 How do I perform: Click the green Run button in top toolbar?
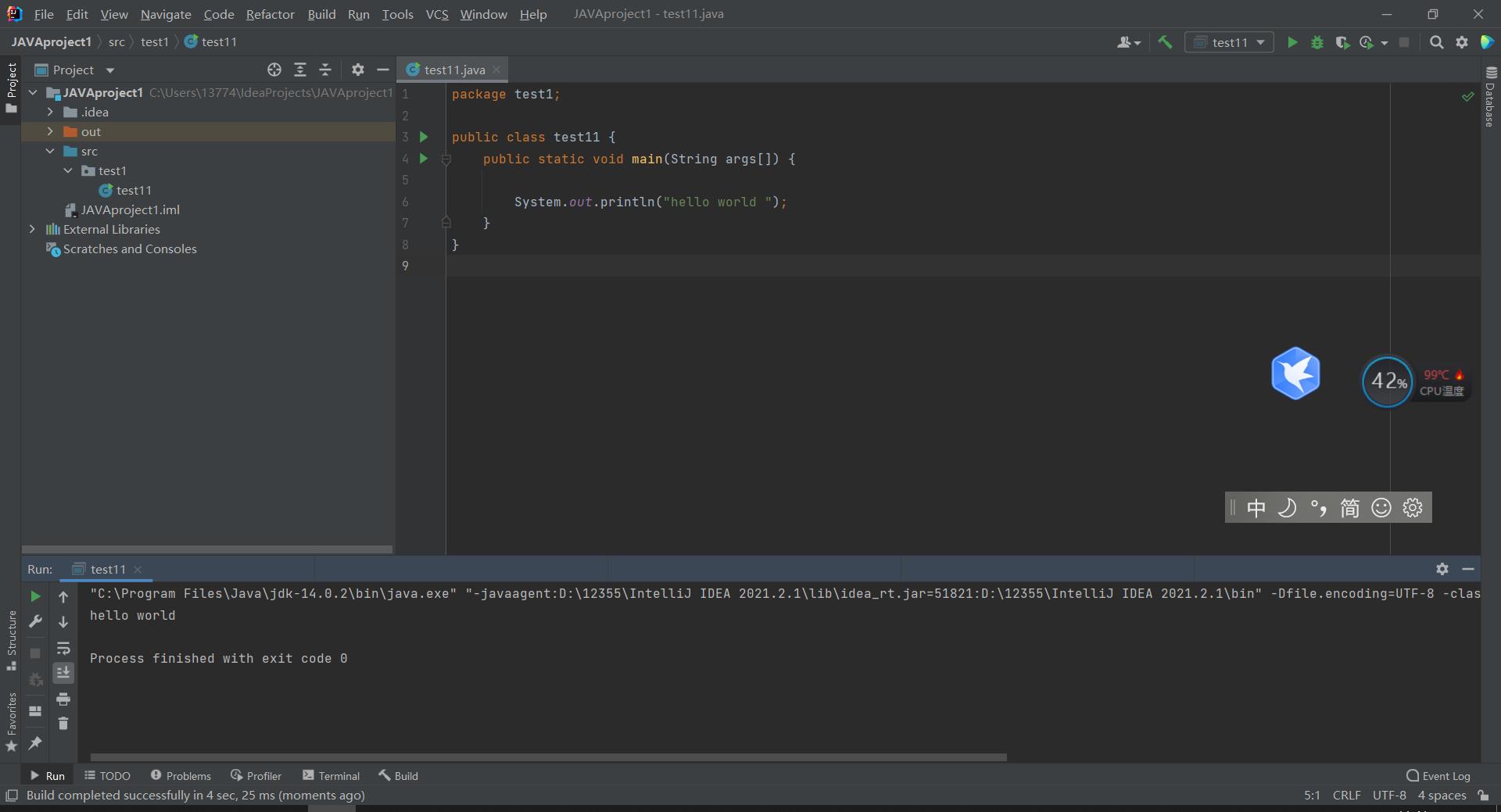(x=1292, y=42)
